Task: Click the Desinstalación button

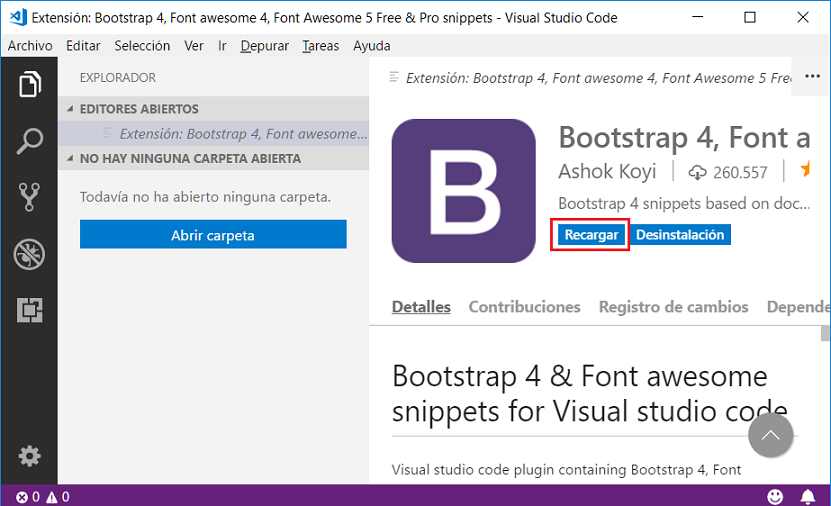Action: coord(680,235)
